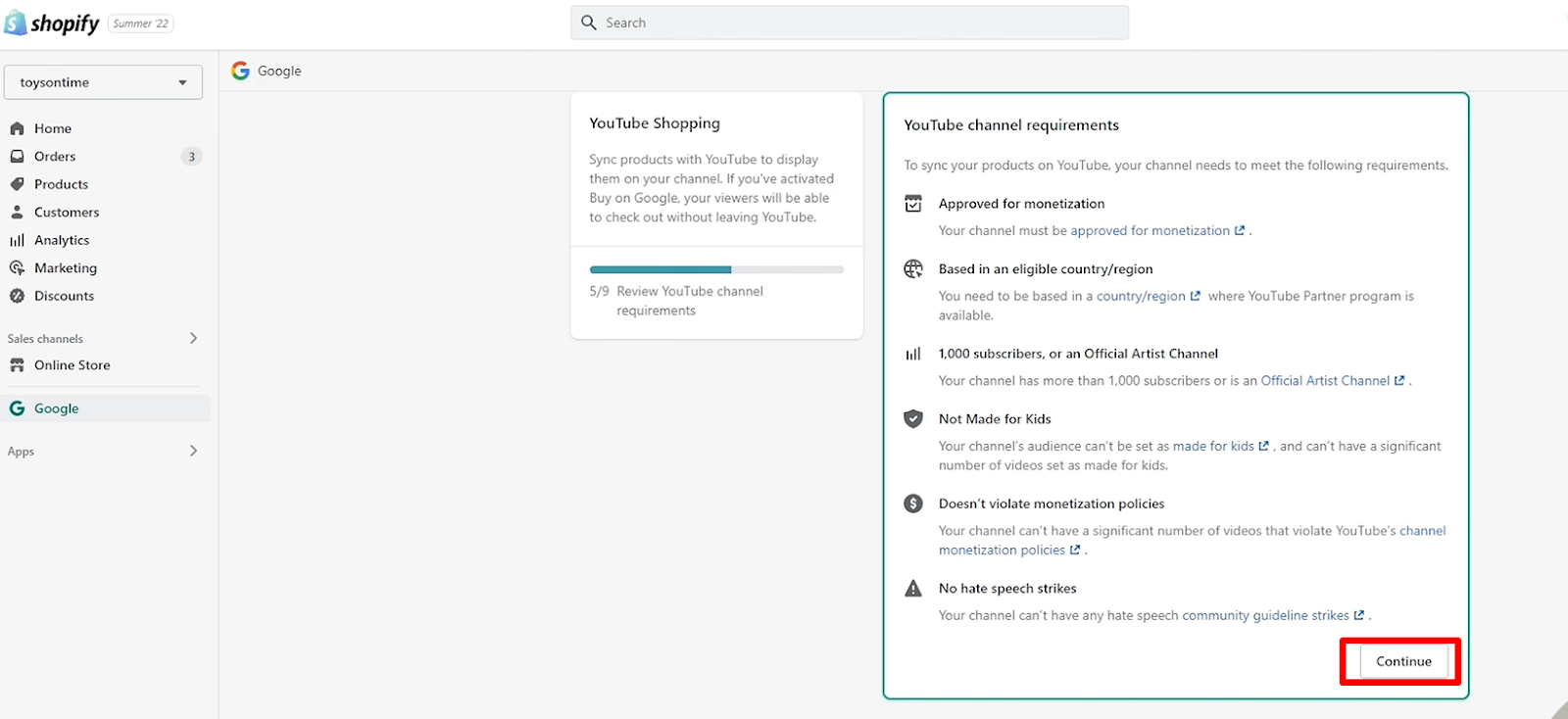Viewport: 1568px width, 719px height.
Task: Expand the Sales channels chevron
Action: pyautogui.click(x=193, y=338)
